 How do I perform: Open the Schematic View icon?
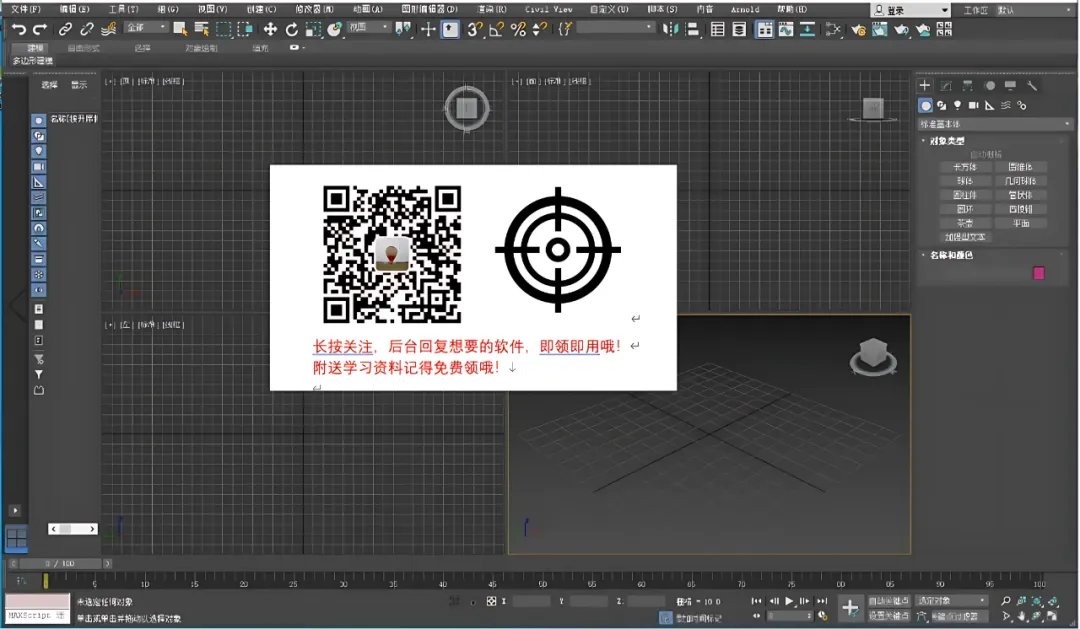[807, 29]
